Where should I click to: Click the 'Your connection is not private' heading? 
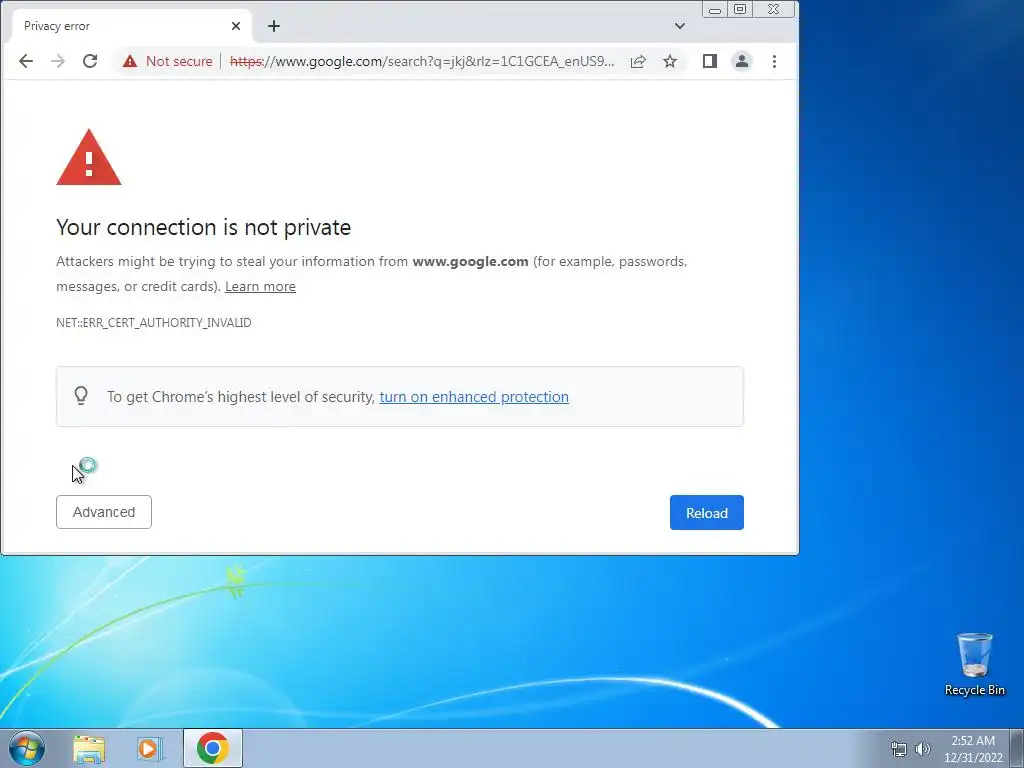pyautogui.click(x=204, y=227)
